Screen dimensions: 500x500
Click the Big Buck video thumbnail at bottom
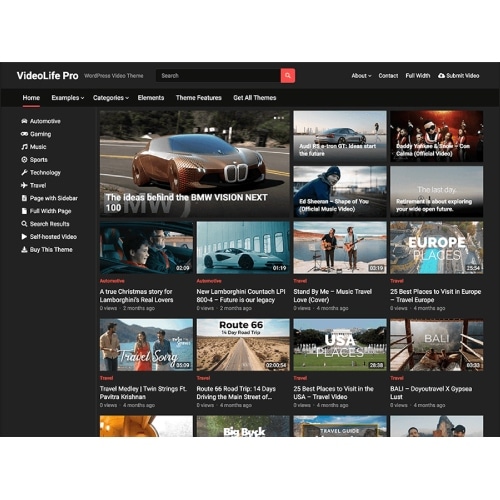[243, 426]
